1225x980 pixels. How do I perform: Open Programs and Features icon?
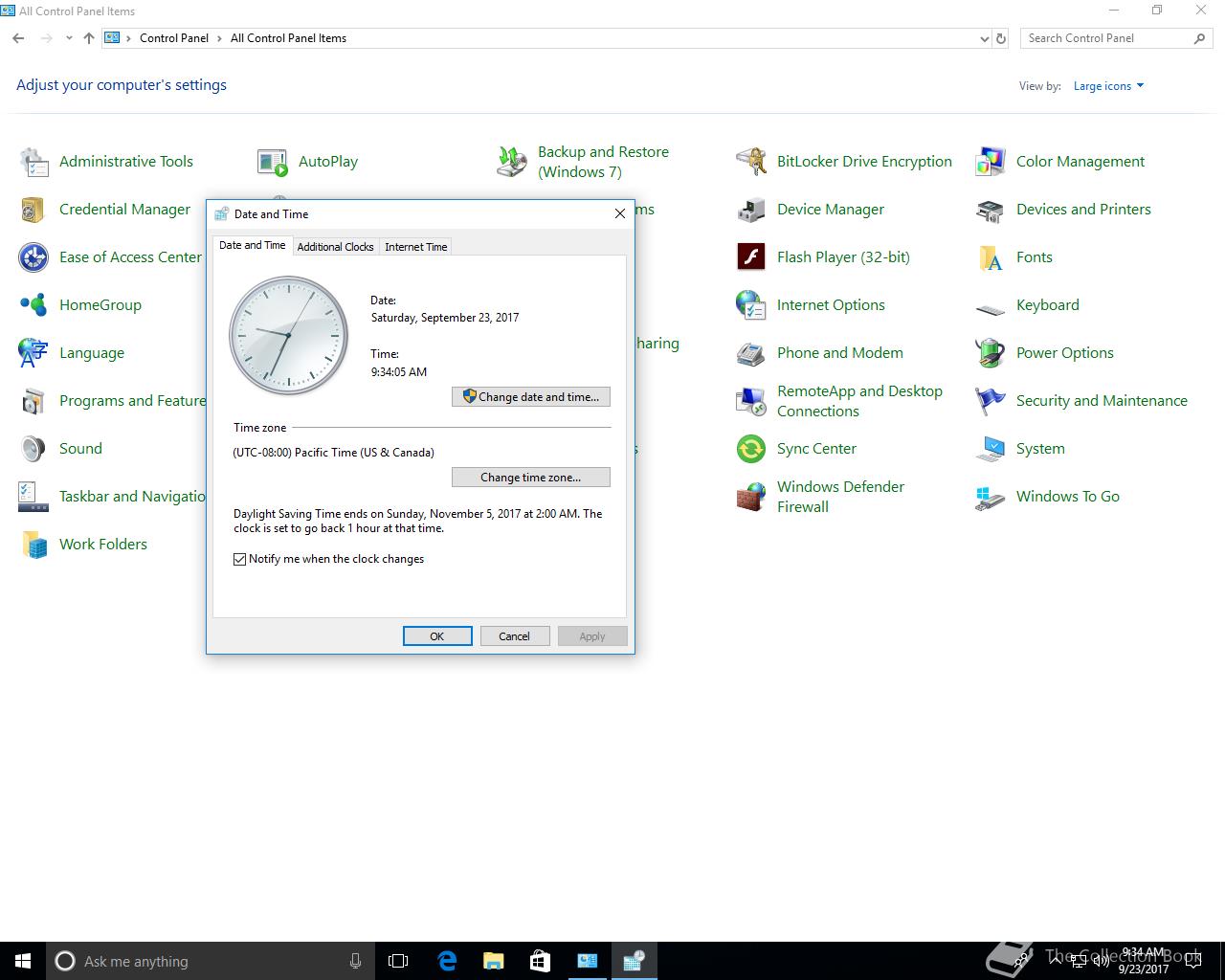[x=33, y=401]
